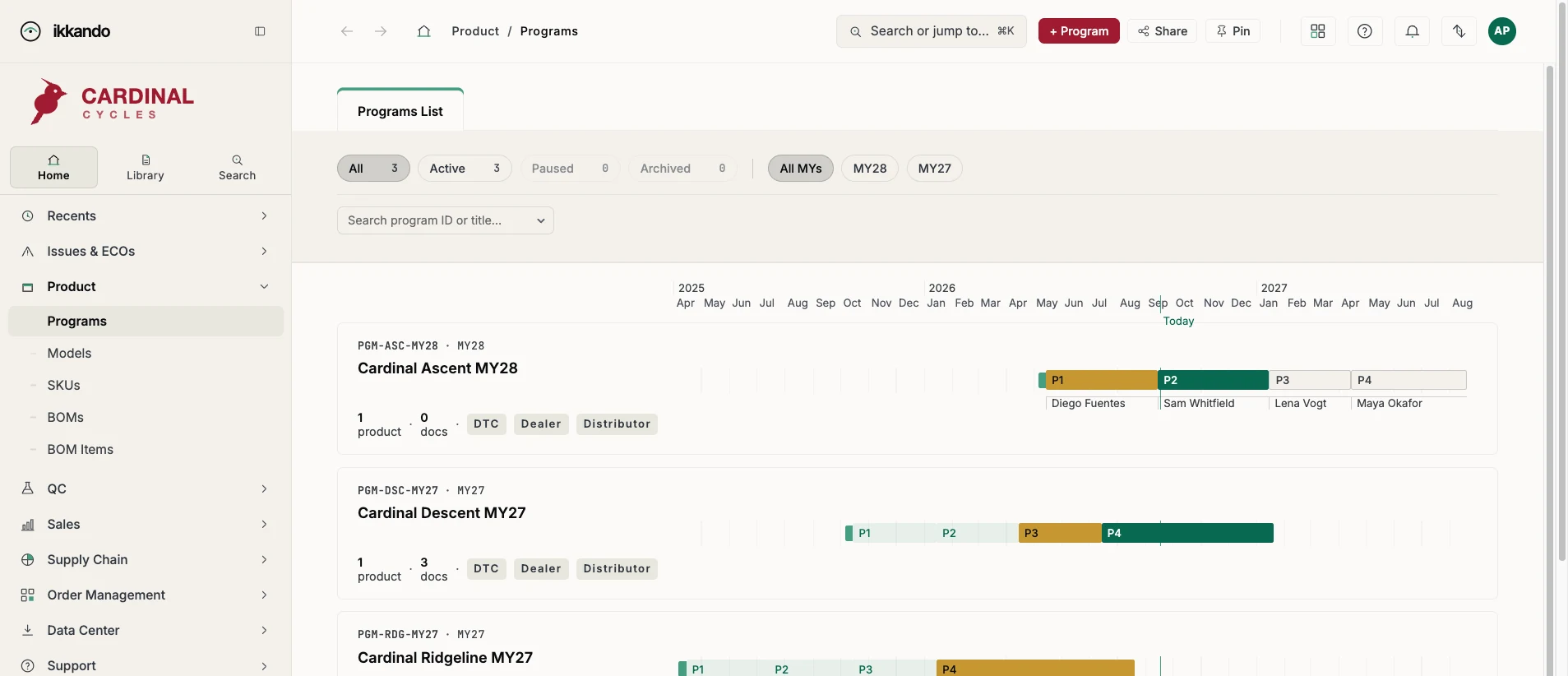Viewport: 1568px width, 676px height.
Task: Expand the Sales section
Action: 146,525
